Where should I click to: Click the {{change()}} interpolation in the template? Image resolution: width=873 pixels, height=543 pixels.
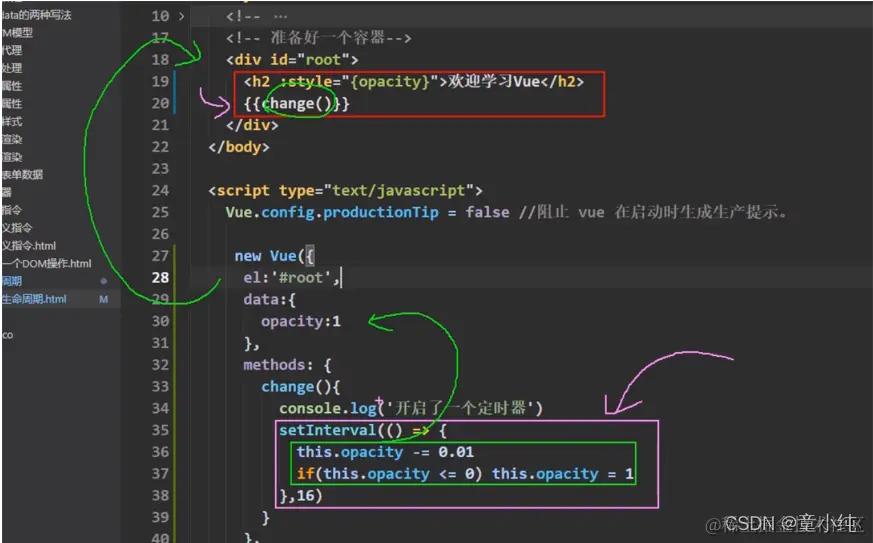click(x=296, y=104)
